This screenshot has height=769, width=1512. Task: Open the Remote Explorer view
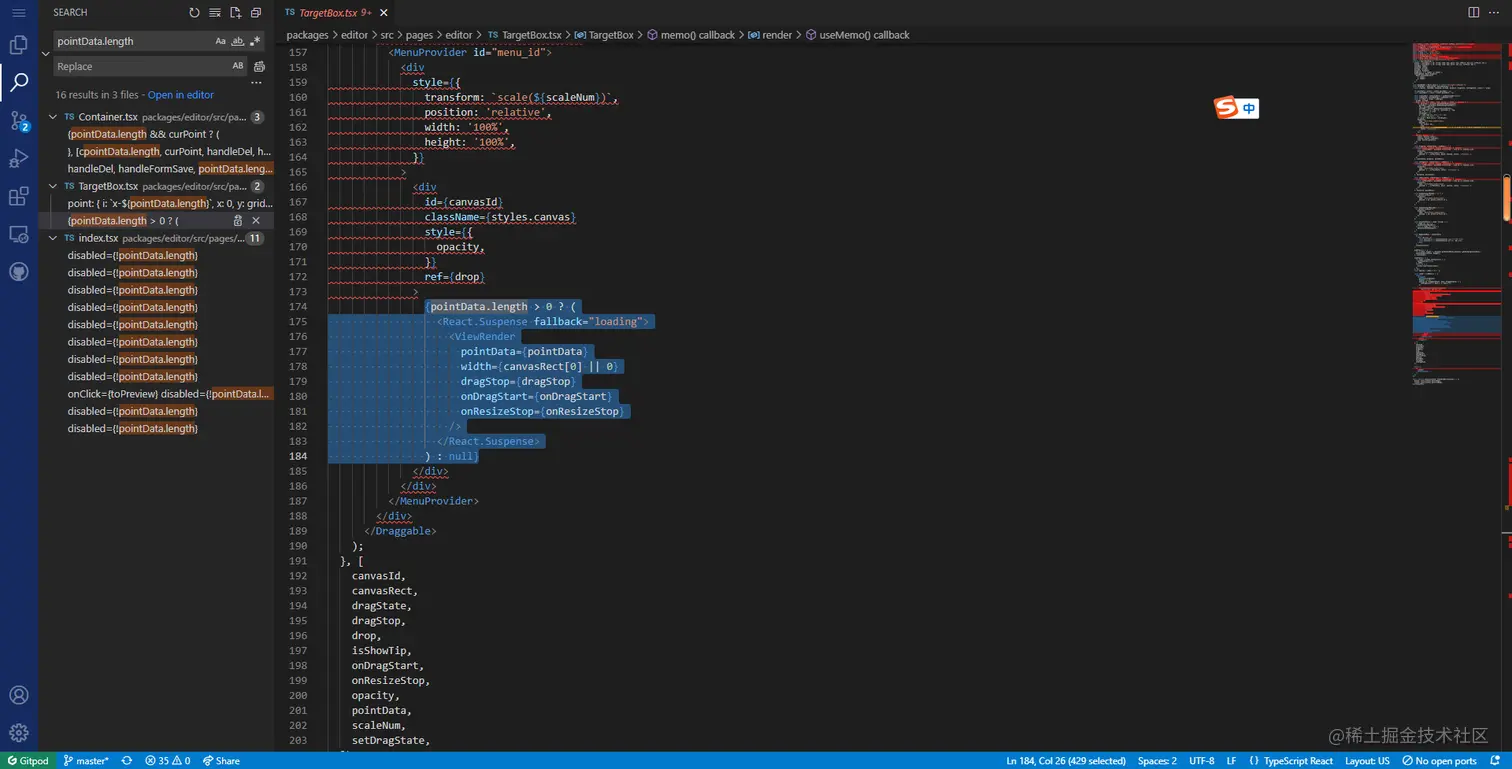[18, 235]
